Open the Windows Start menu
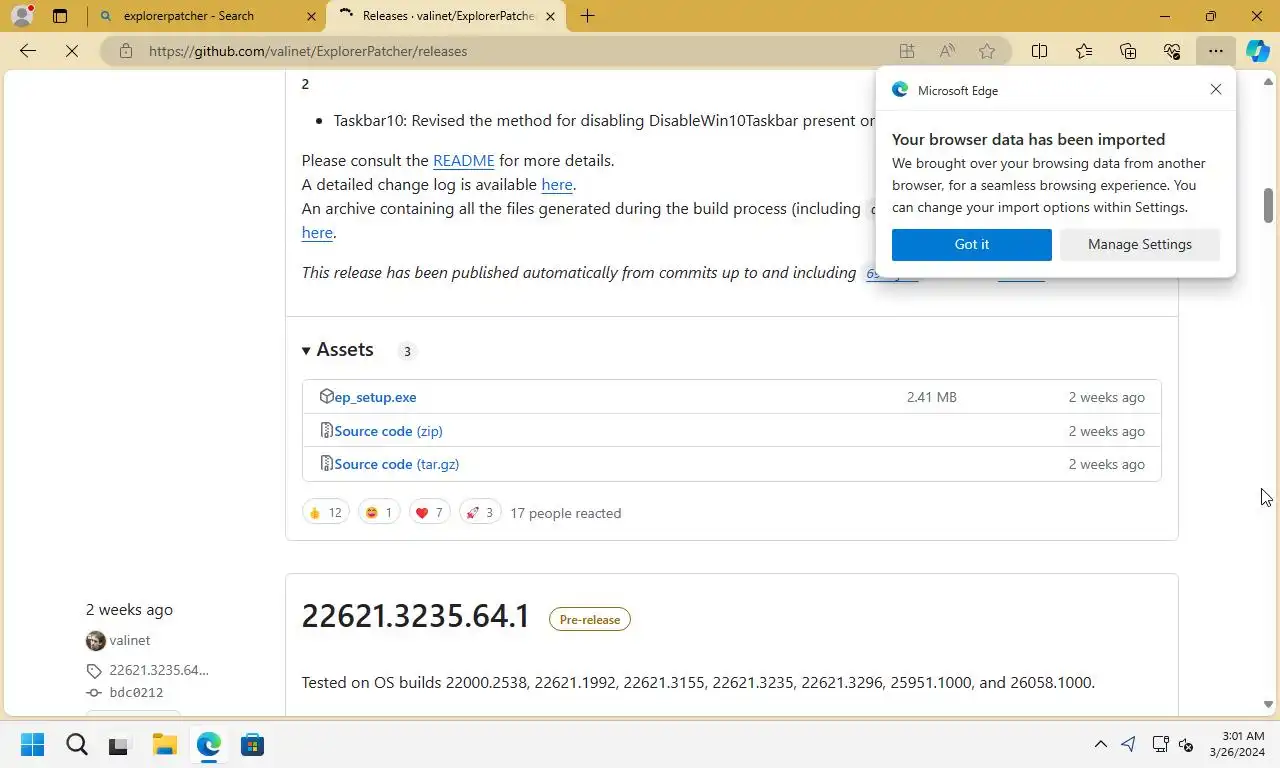 33,744
